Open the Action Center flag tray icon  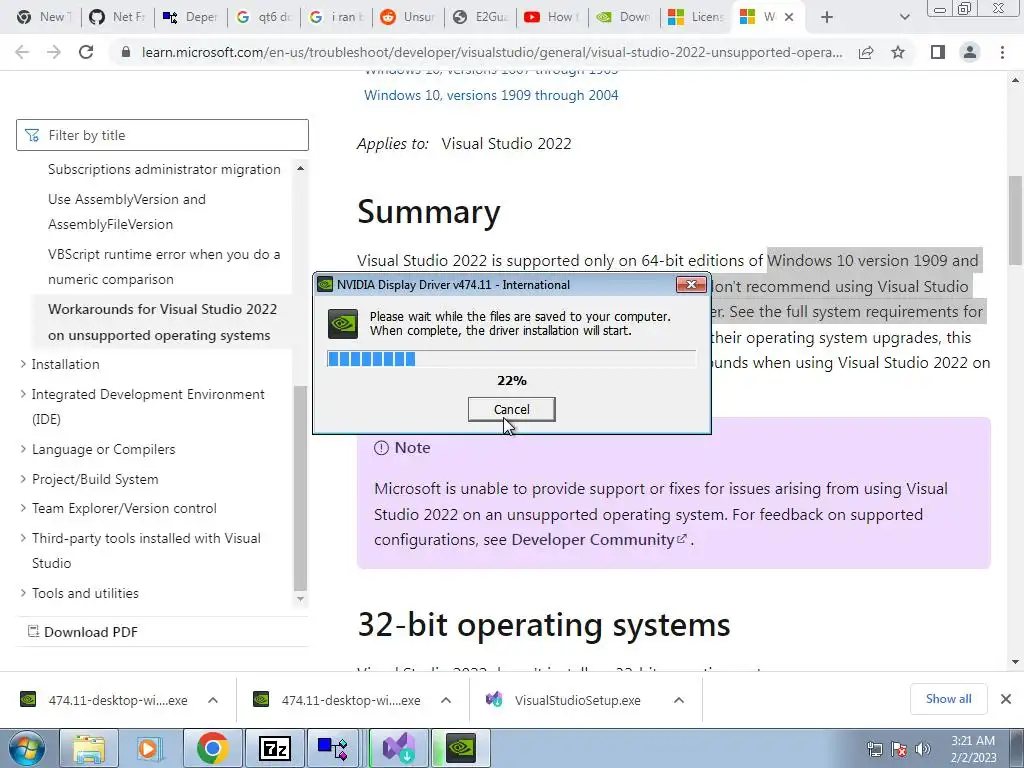pyautogui.click(x=899, y=749)
